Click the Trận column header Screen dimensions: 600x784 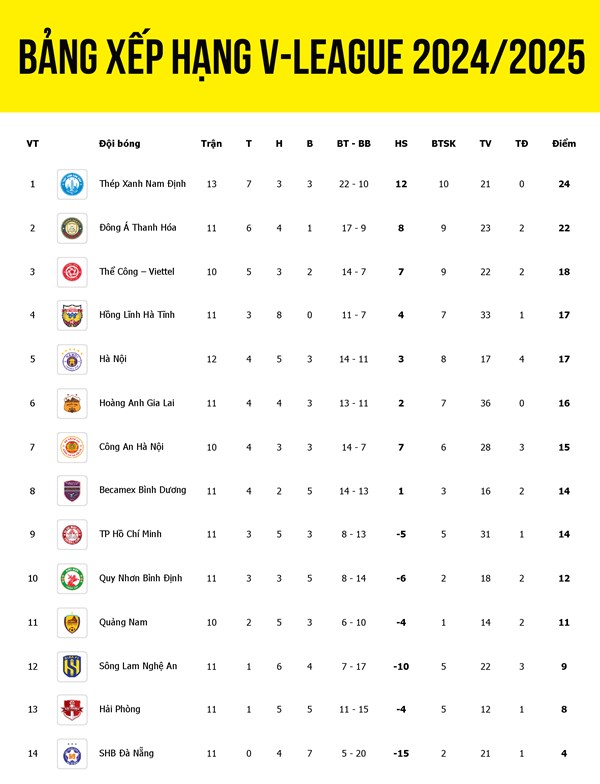211,144
